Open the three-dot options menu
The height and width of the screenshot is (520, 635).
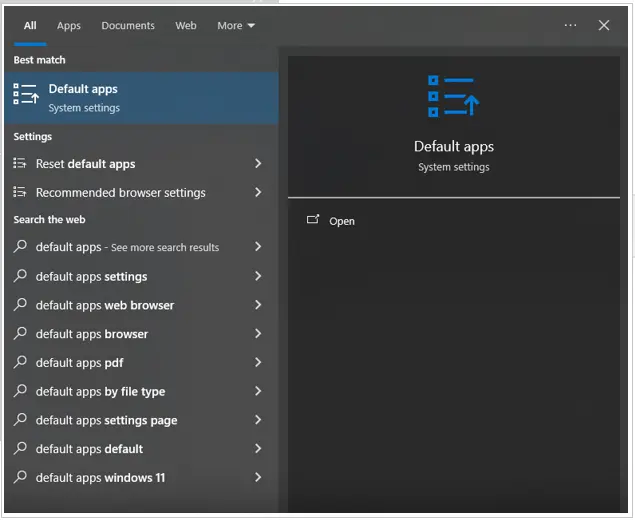(570, 26)
